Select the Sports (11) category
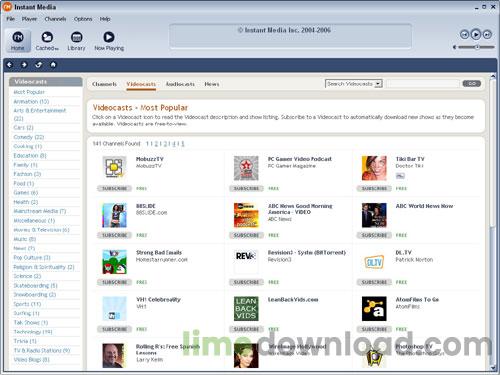Screen dimensions: 500x375 coord(27,304)
